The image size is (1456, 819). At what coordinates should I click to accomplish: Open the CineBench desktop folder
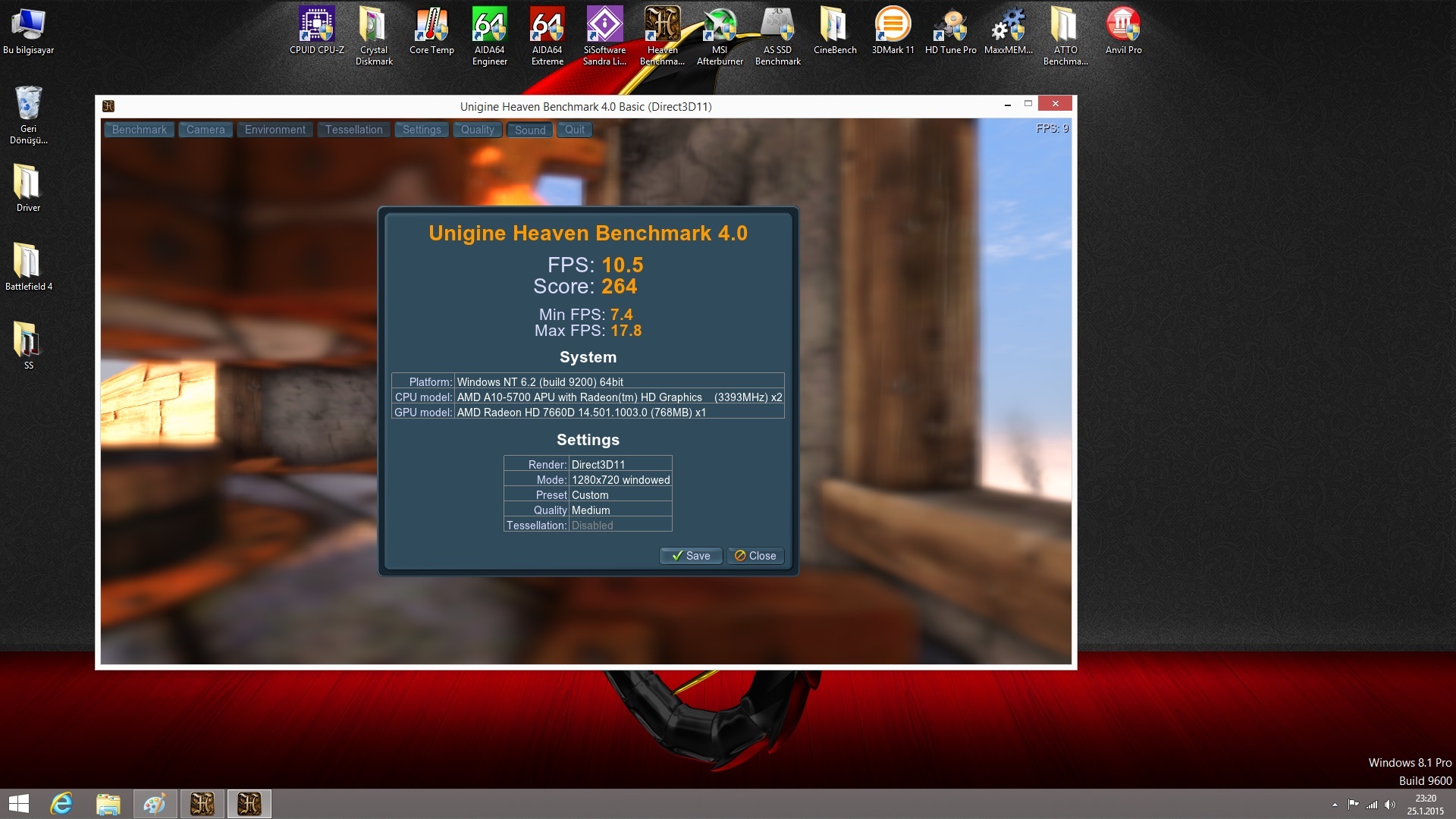835,31
